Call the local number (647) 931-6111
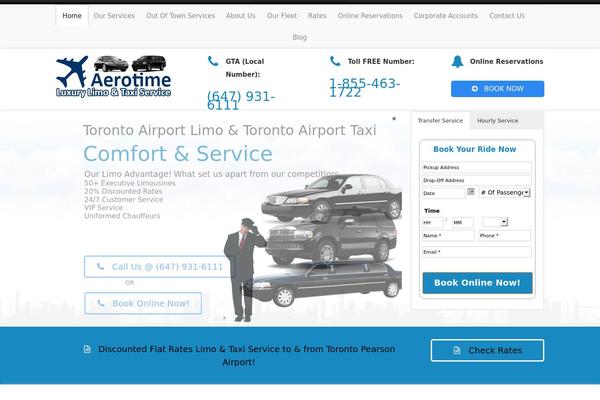Screen dimensions: 600x400 coord(241,101)
